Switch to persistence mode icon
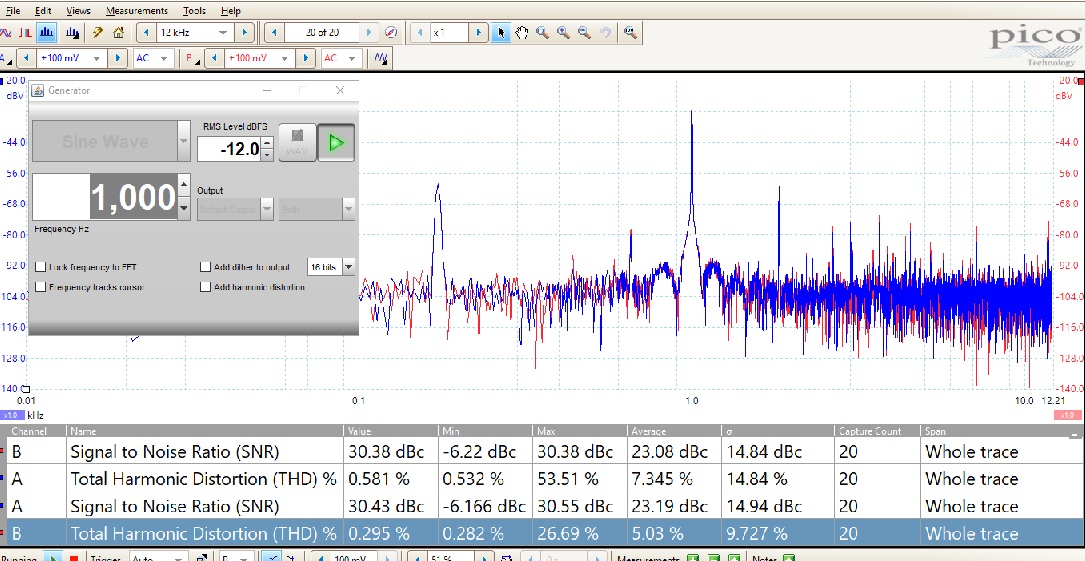1085x561 pixels. click(x=26, y=33)
